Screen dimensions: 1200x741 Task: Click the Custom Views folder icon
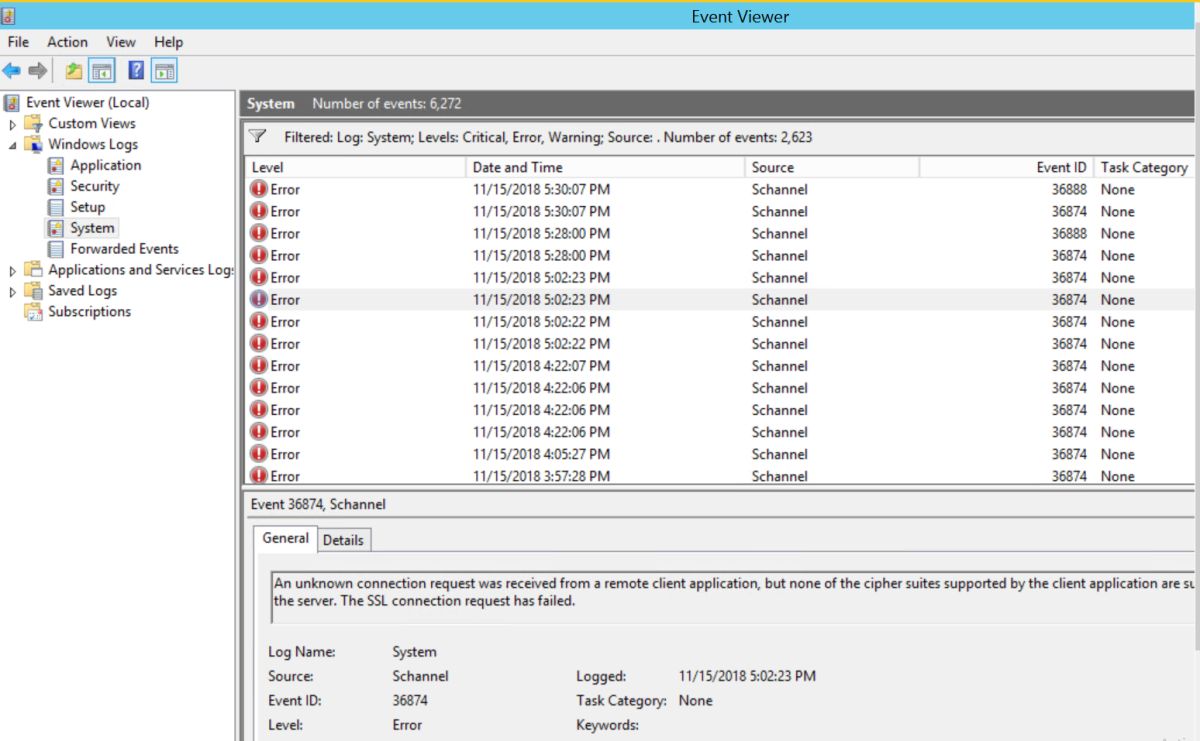coord(34,124)
